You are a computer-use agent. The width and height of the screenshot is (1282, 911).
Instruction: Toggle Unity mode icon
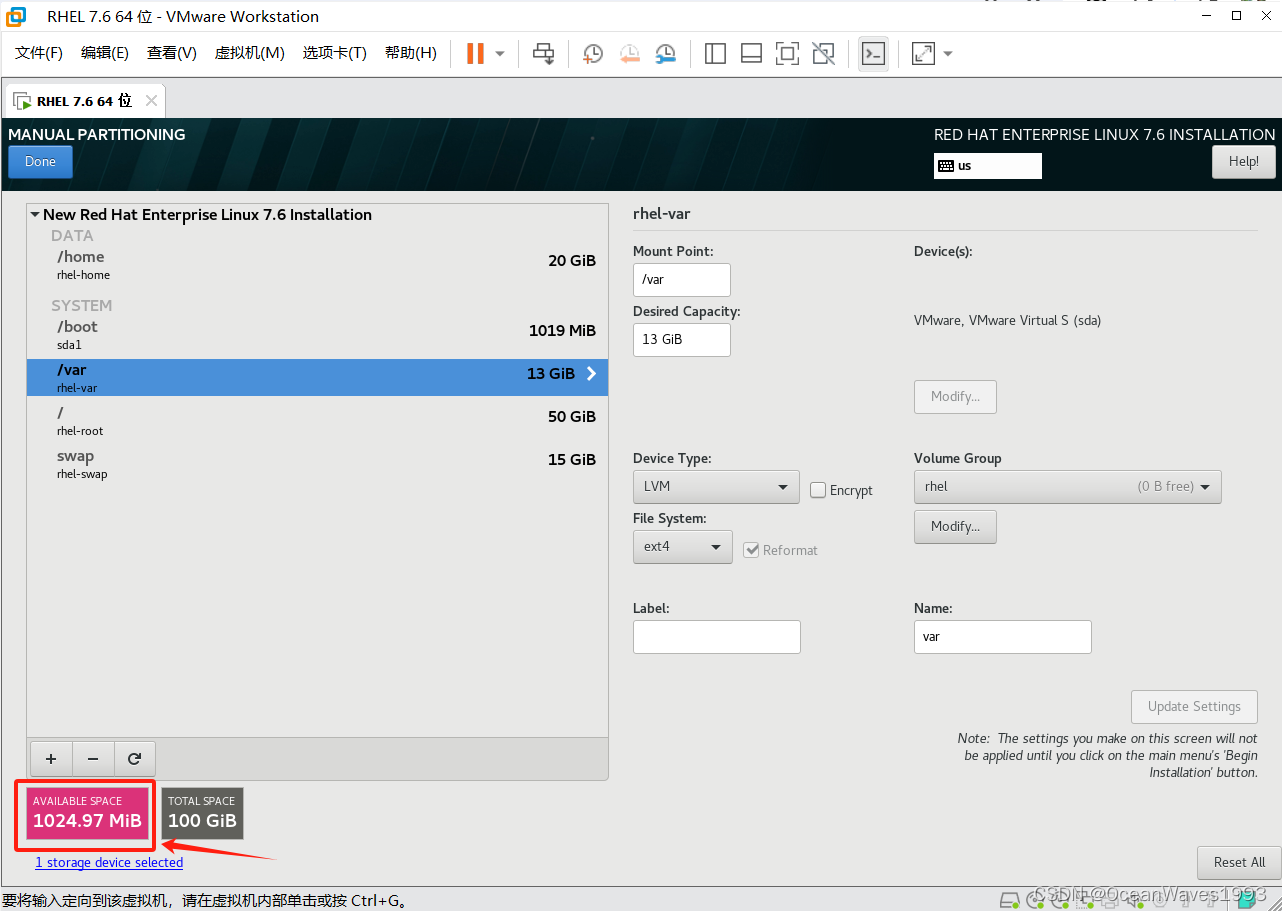coord(823,53)
